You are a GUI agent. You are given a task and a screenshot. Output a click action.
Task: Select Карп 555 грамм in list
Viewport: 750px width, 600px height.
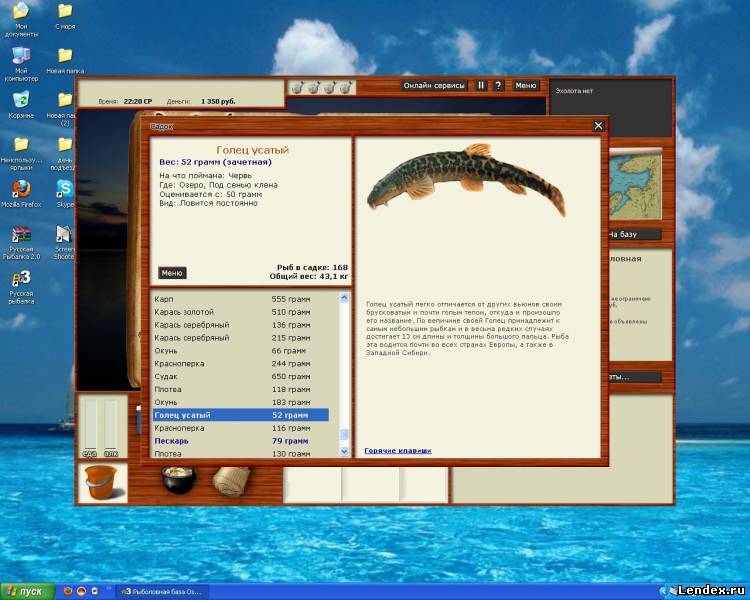(x=241, y=299)
